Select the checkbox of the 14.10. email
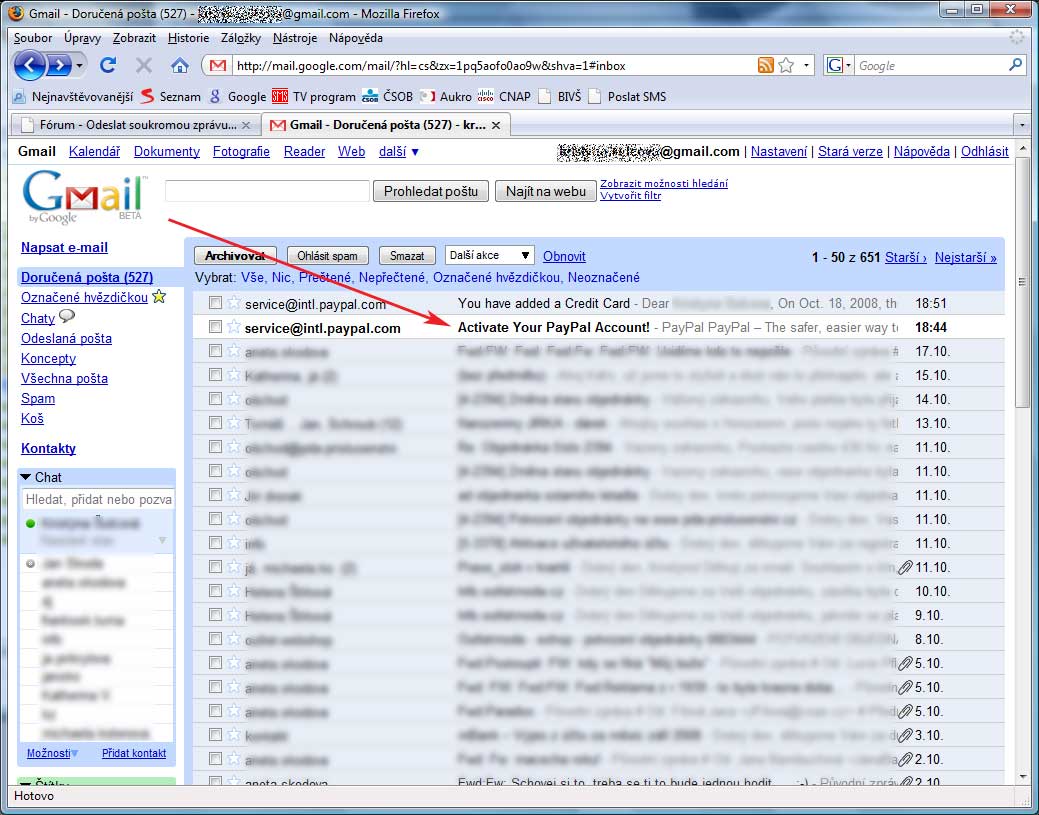Screen dimensions: 1039x815 215,398
